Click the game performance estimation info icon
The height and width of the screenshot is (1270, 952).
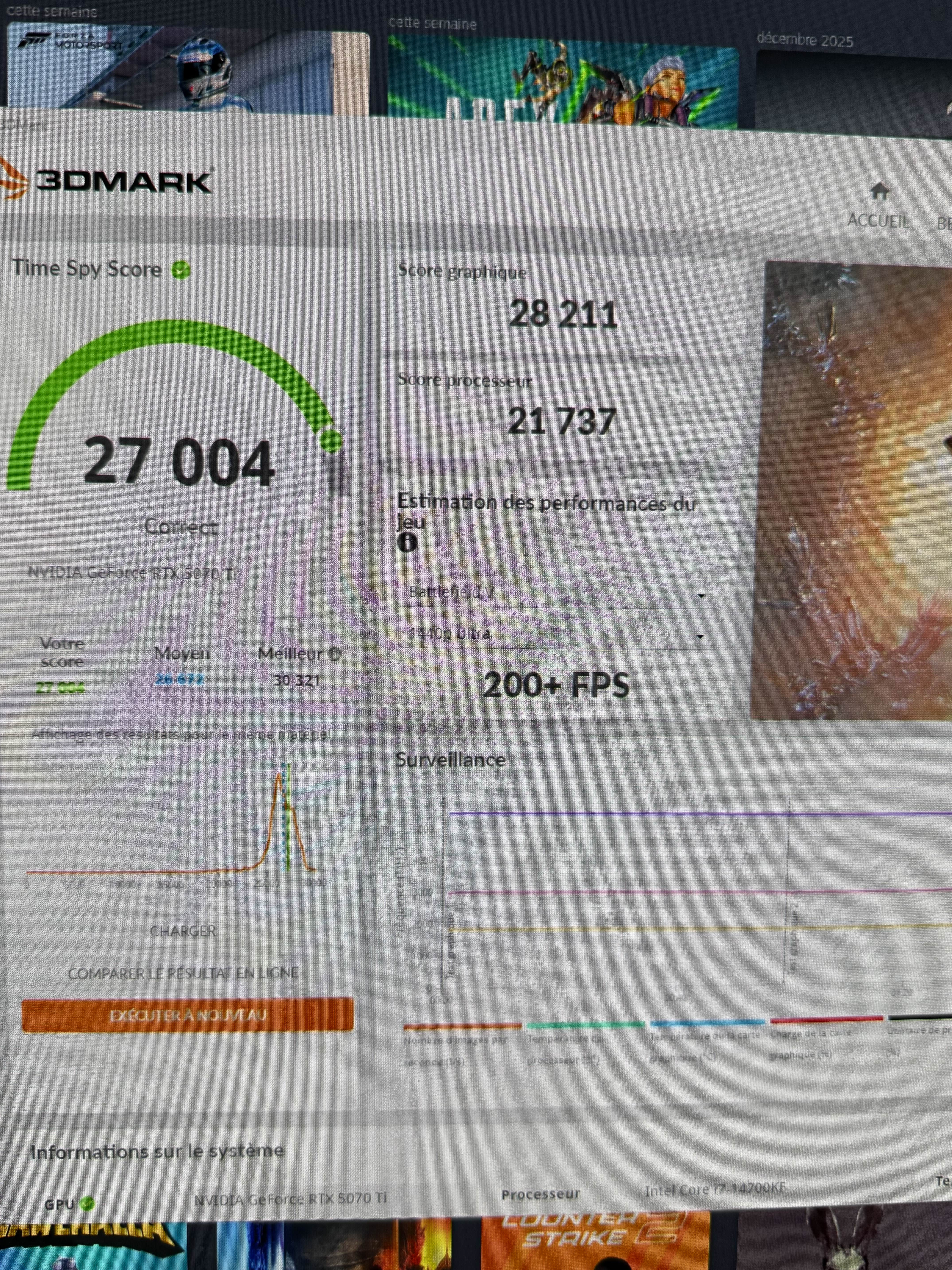(407, 542)
